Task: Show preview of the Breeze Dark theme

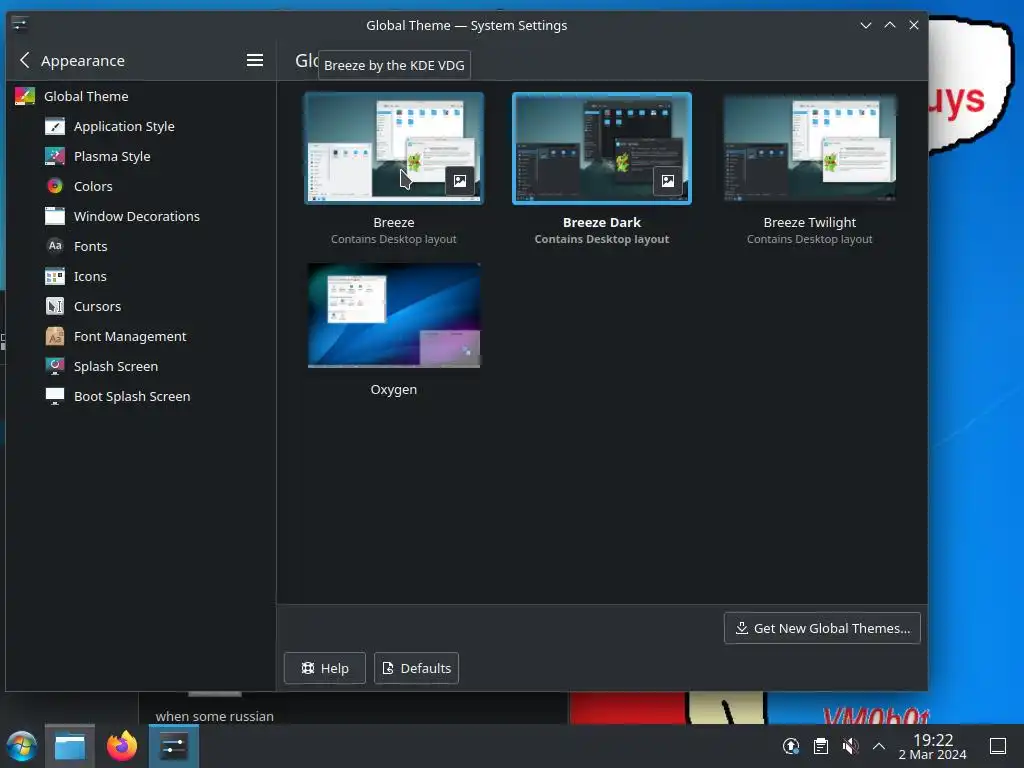Action: pos(667,181)
